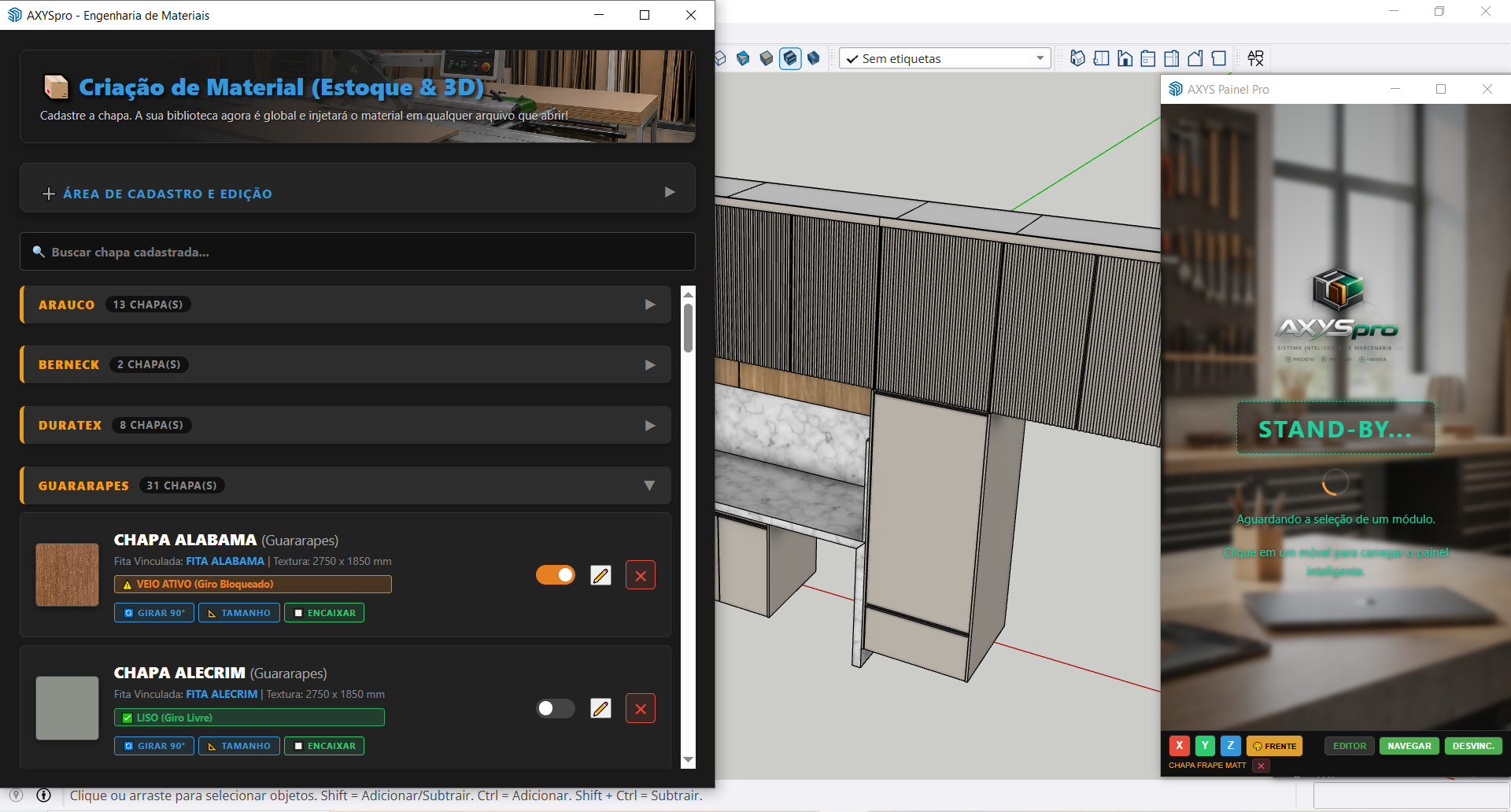Edit CHAPA ALABAMA with pencil icon

pos(600,575)
